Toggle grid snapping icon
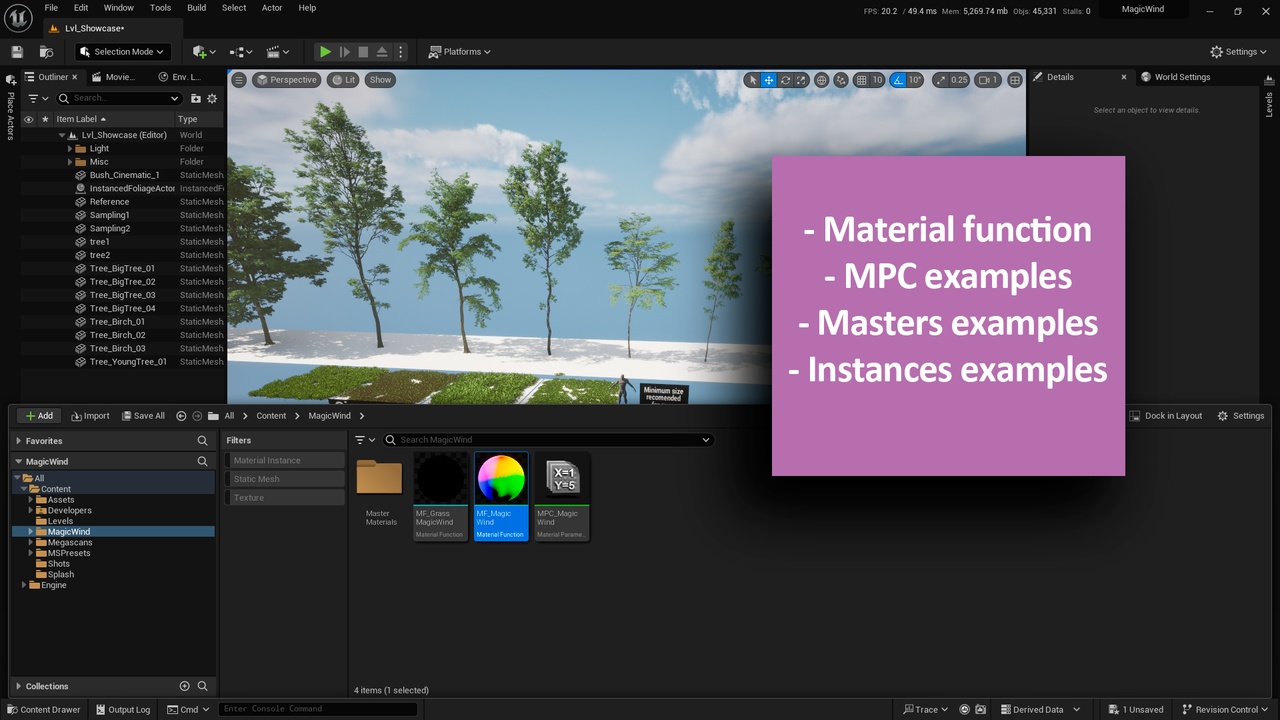Image resolution: width=1280 pixels, height=720 pixels. [862, 80]
